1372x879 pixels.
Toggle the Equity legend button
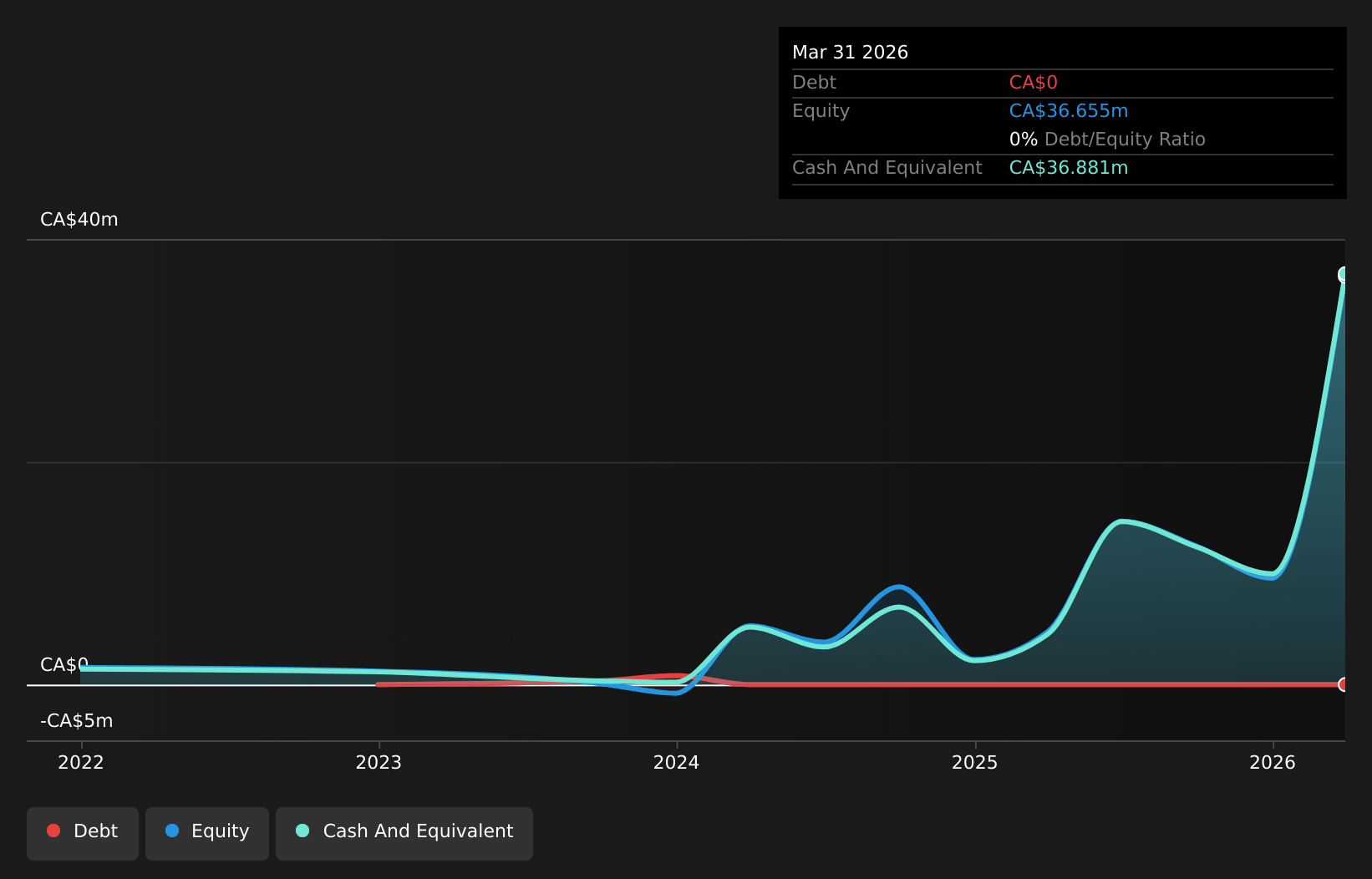(x=207, y=833)
